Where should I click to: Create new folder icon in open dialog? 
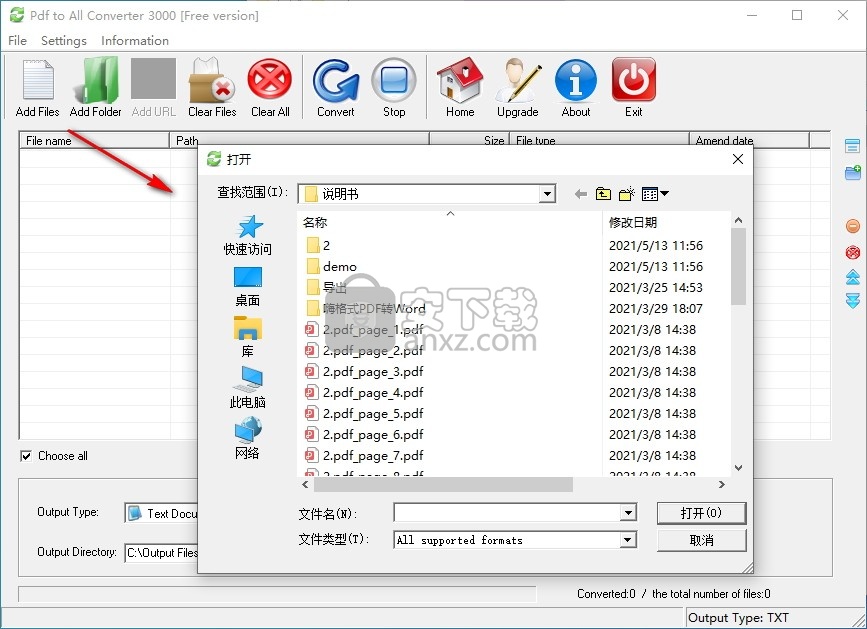pyautogui.click(x=626, y=194)
